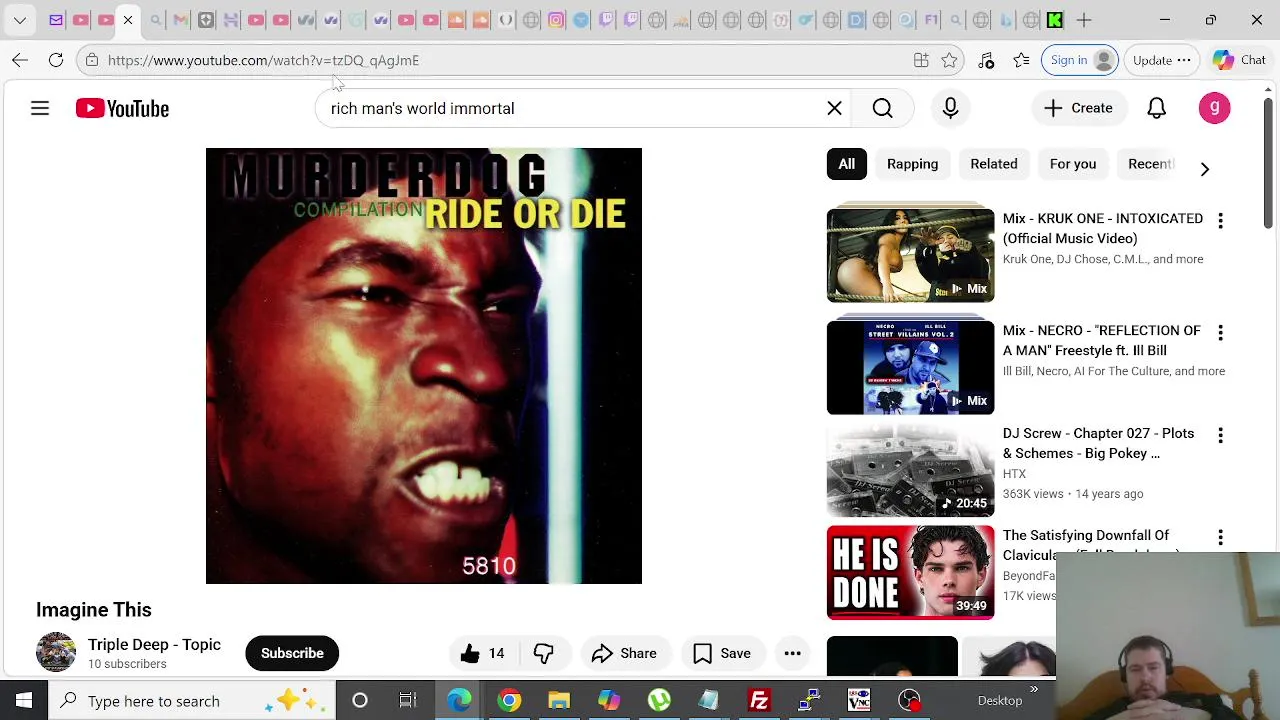Select the For you filter chip
Viewport: 1280px width, 720px height.
pyautogui.click(x=1072, y=164)
